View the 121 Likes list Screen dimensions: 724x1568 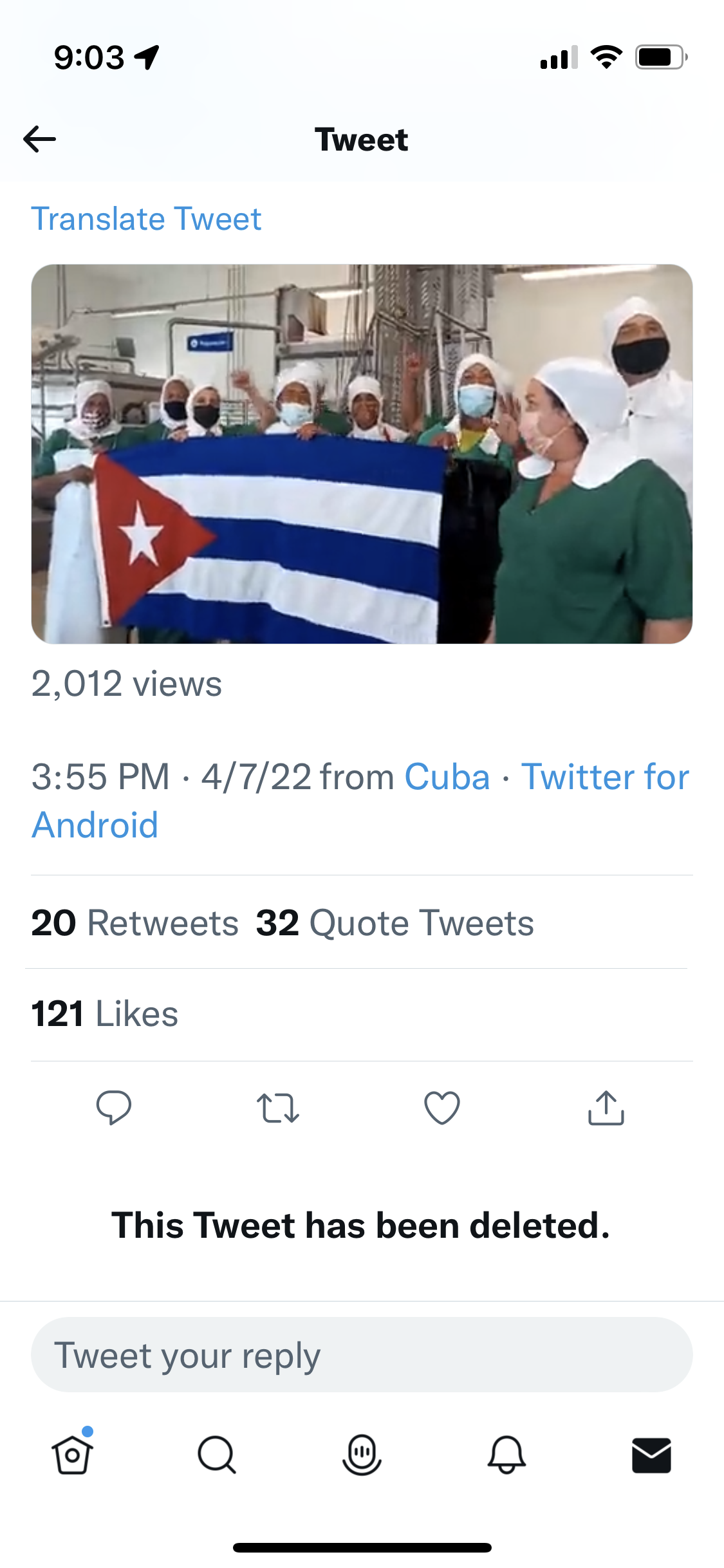[105, 1014]
